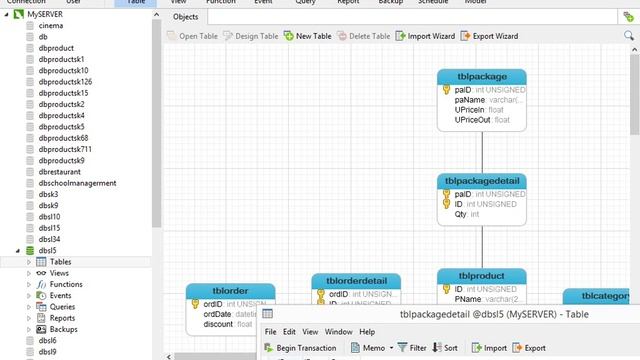Click the MySERVER connection icon
640x360 pixels.
pos(18,14)
